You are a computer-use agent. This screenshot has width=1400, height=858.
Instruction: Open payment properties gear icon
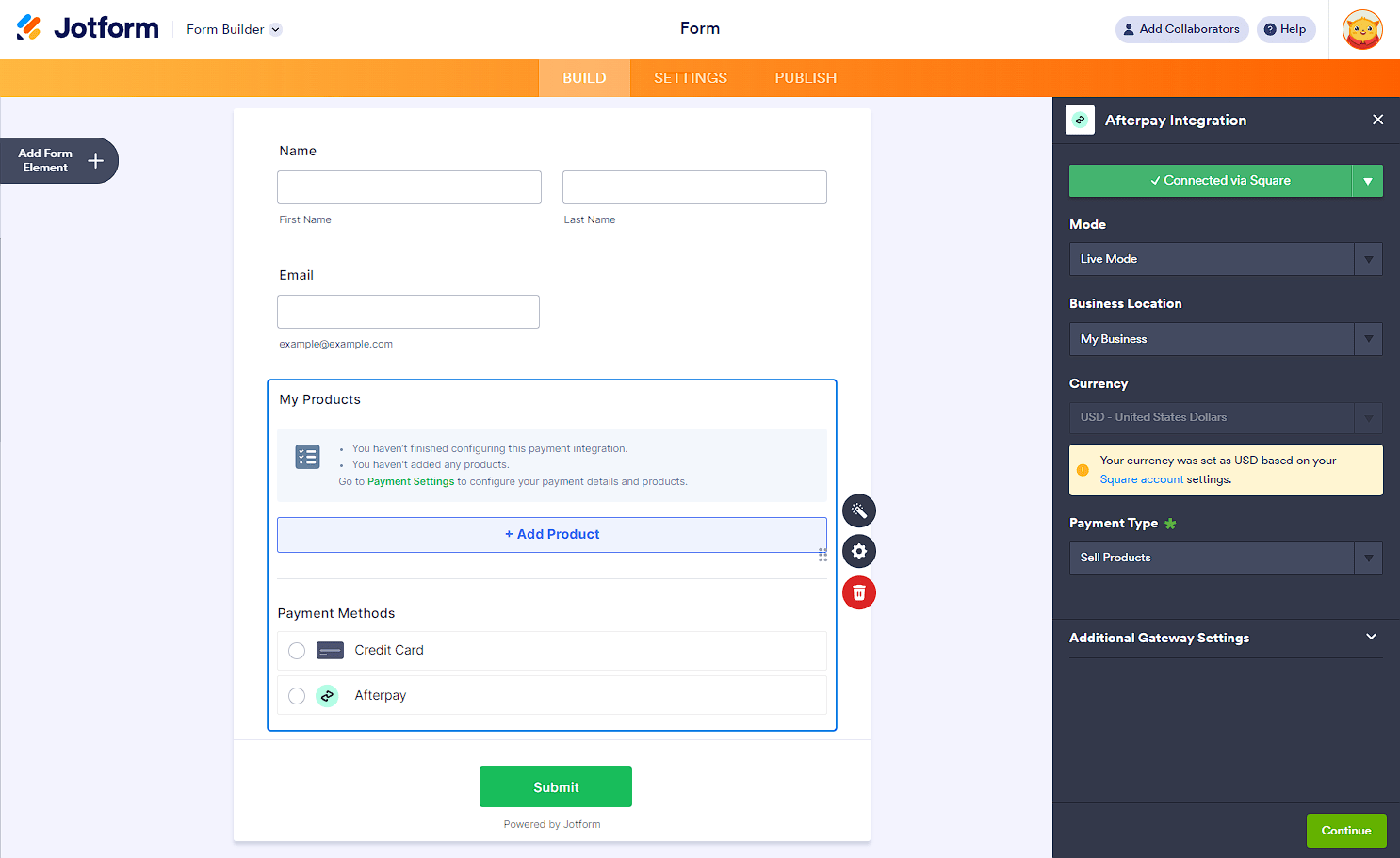pos(859,551)
